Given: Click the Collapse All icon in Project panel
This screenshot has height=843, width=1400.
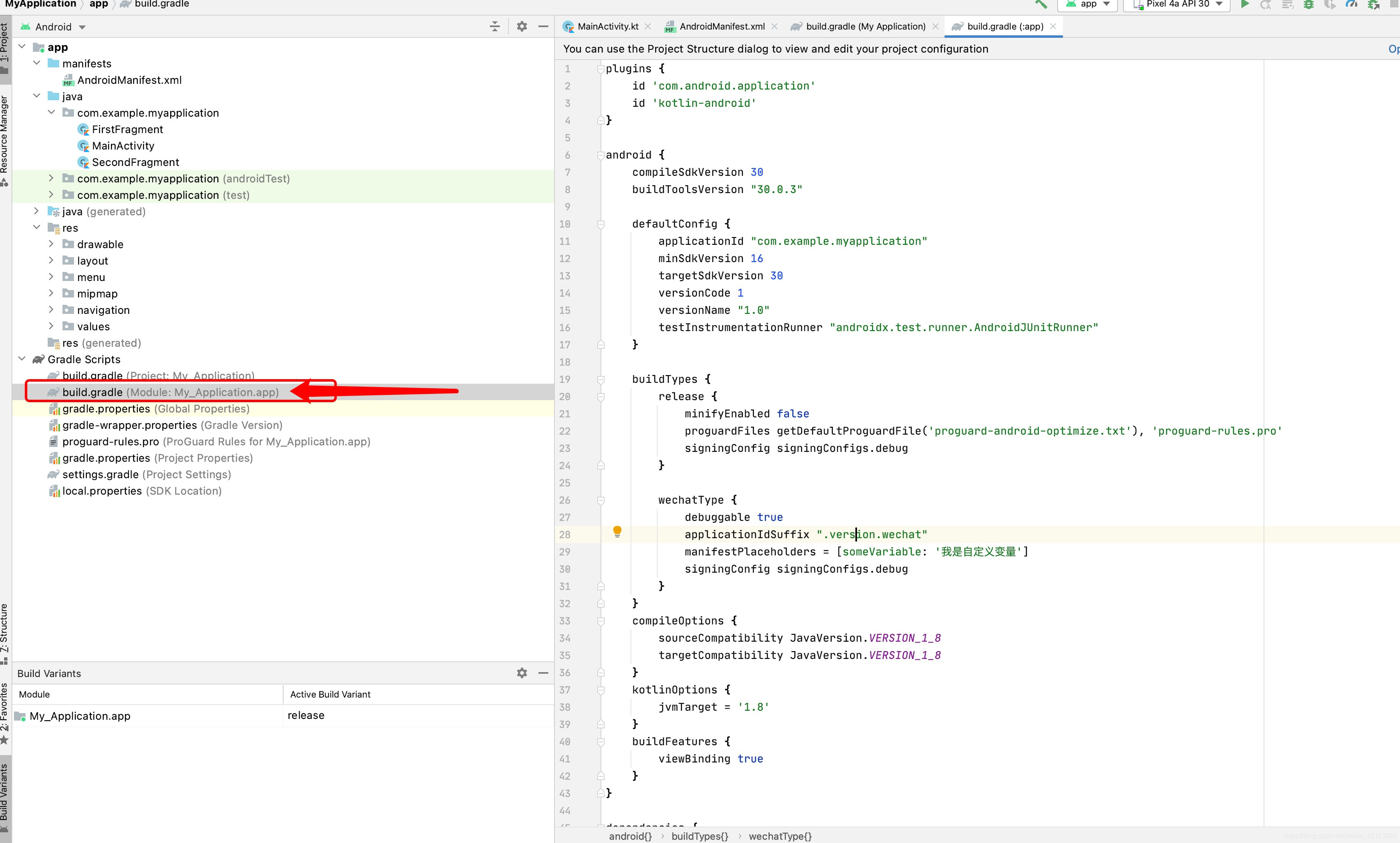Looking at the screenshot, I should (495, 26).
